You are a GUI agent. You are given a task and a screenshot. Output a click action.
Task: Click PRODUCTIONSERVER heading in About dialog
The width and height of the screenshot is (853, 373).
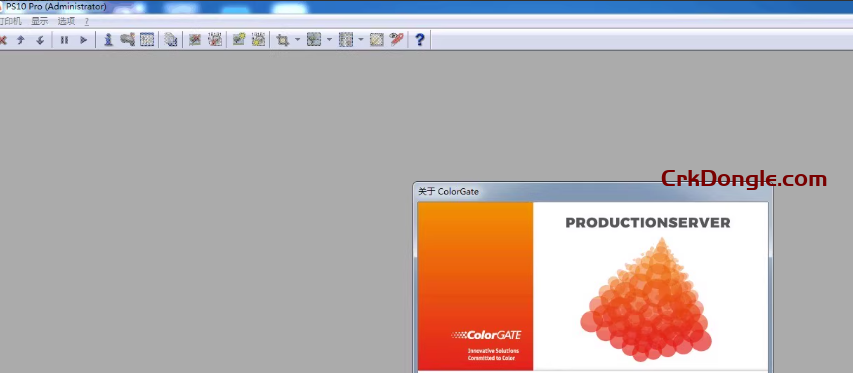648,223
